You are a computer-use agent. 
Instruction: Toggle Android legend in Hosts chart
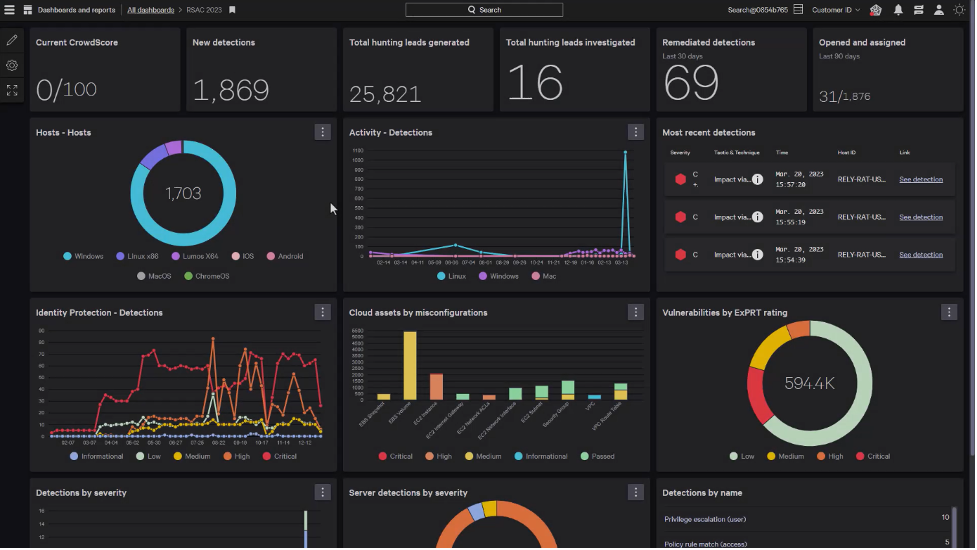click(x=285, y=256)
